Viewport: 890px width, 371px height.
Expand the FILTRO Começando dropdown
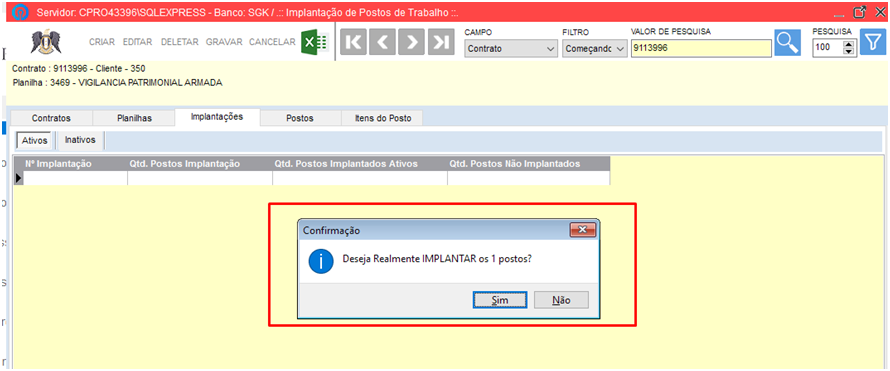[595, 49]
